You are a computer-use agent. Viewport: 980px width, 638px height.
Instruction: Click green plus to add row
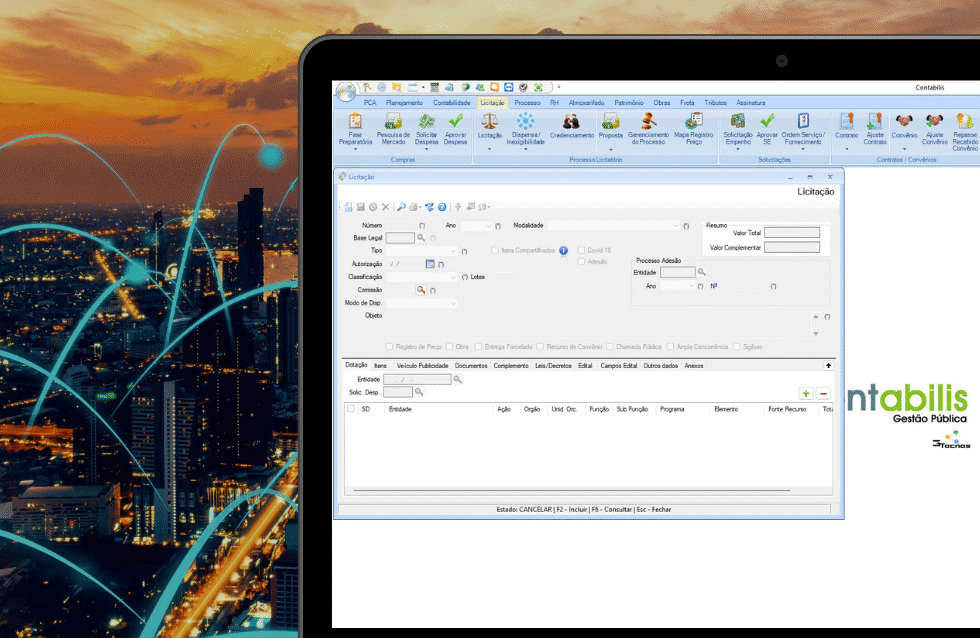[x=806, y=394]
